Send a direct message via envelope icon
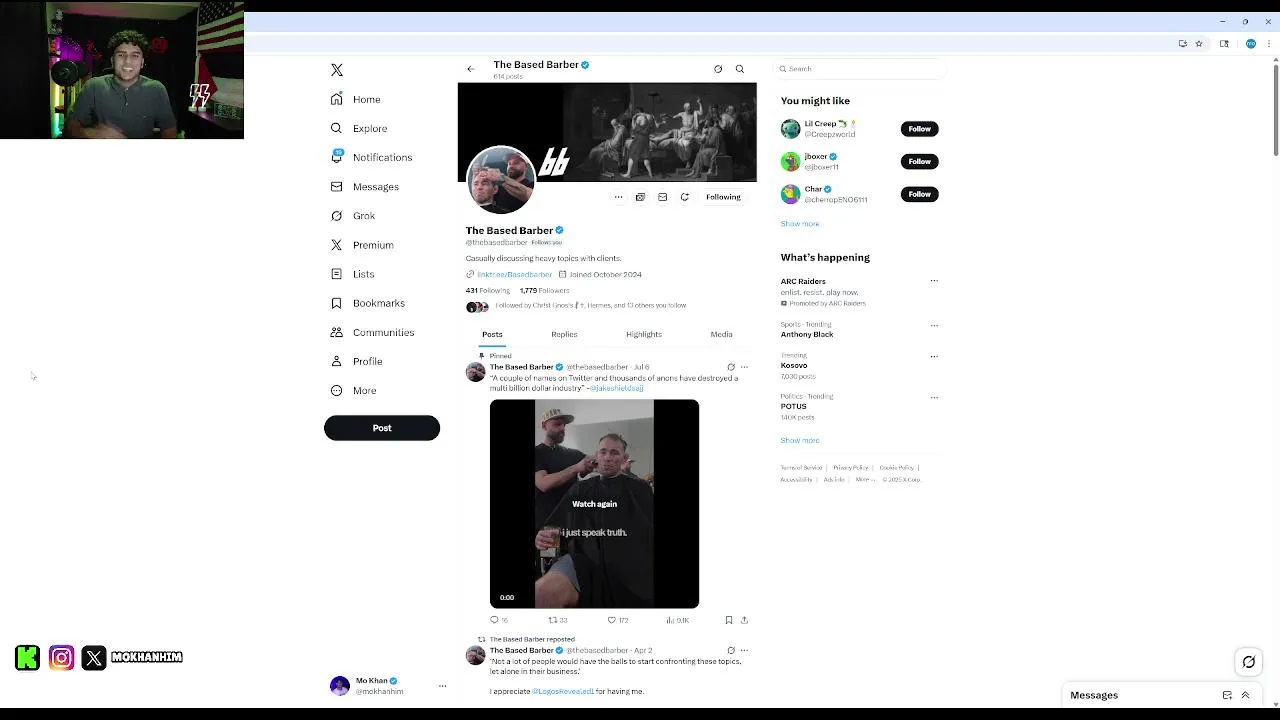The width and height of the screenshot is (1280, 720). coord(662,197)
